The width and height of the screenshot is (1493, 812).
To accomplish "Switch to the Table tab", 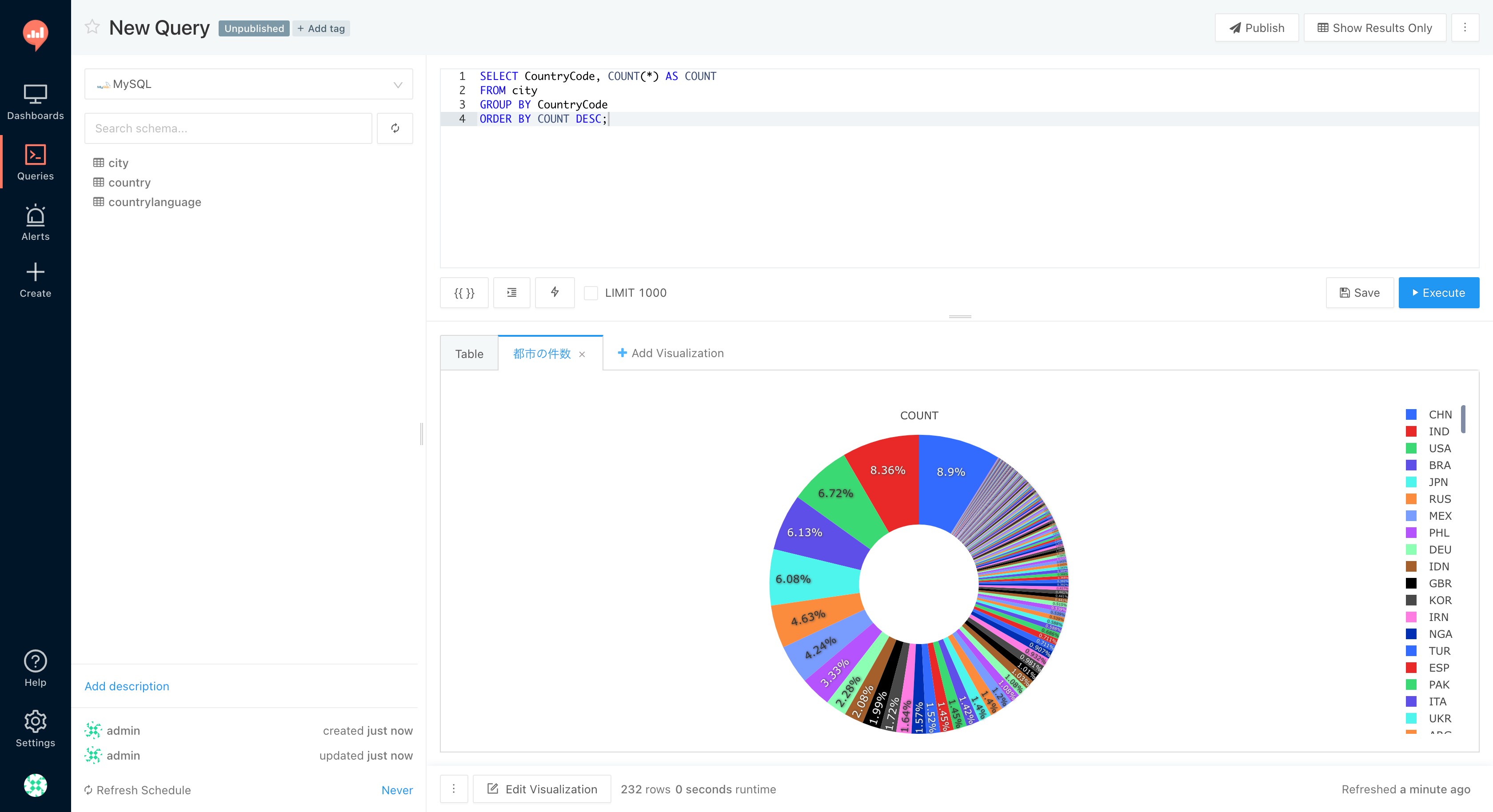I will coord(469,354).
